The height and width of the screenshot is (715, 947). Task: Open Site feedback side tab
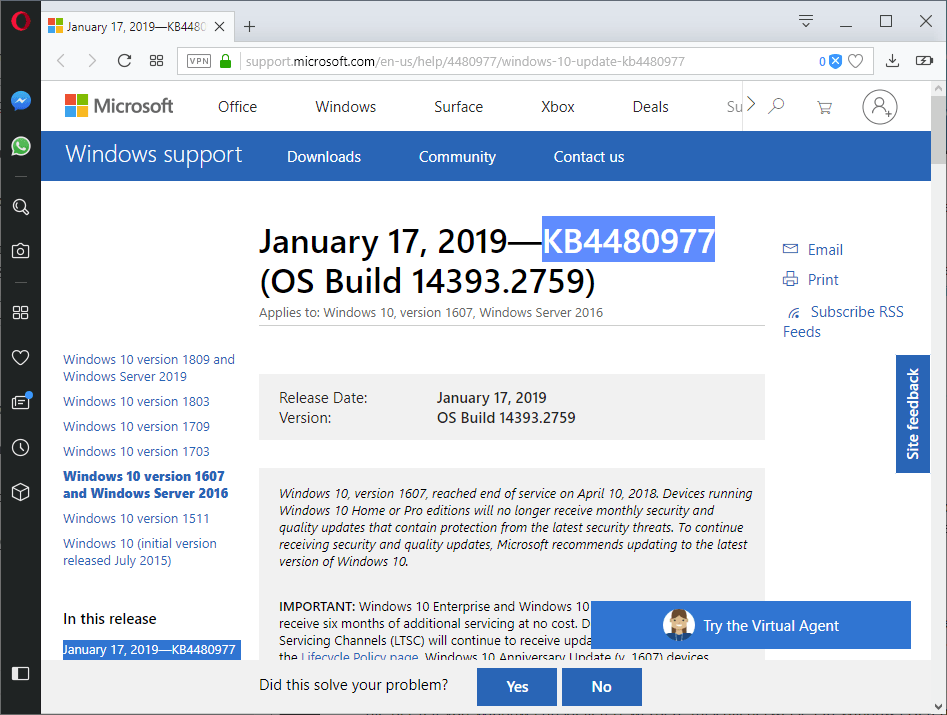[x=912, y=414]
